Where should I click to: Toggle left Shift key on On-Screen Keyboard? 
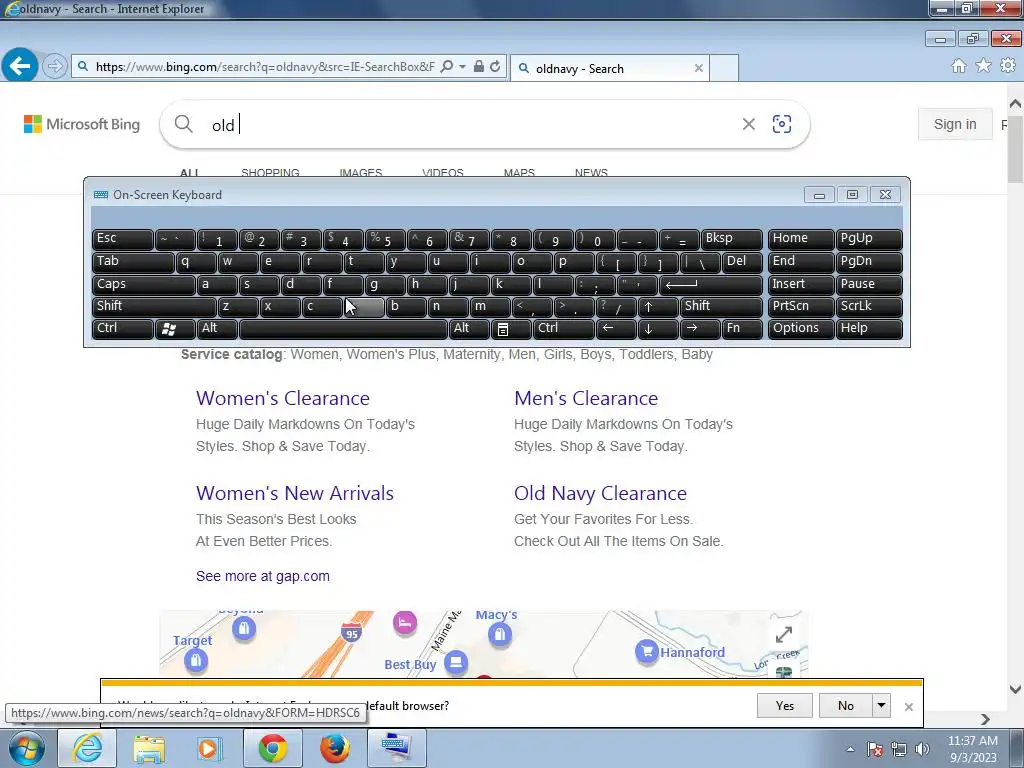(x=154, y=306)
